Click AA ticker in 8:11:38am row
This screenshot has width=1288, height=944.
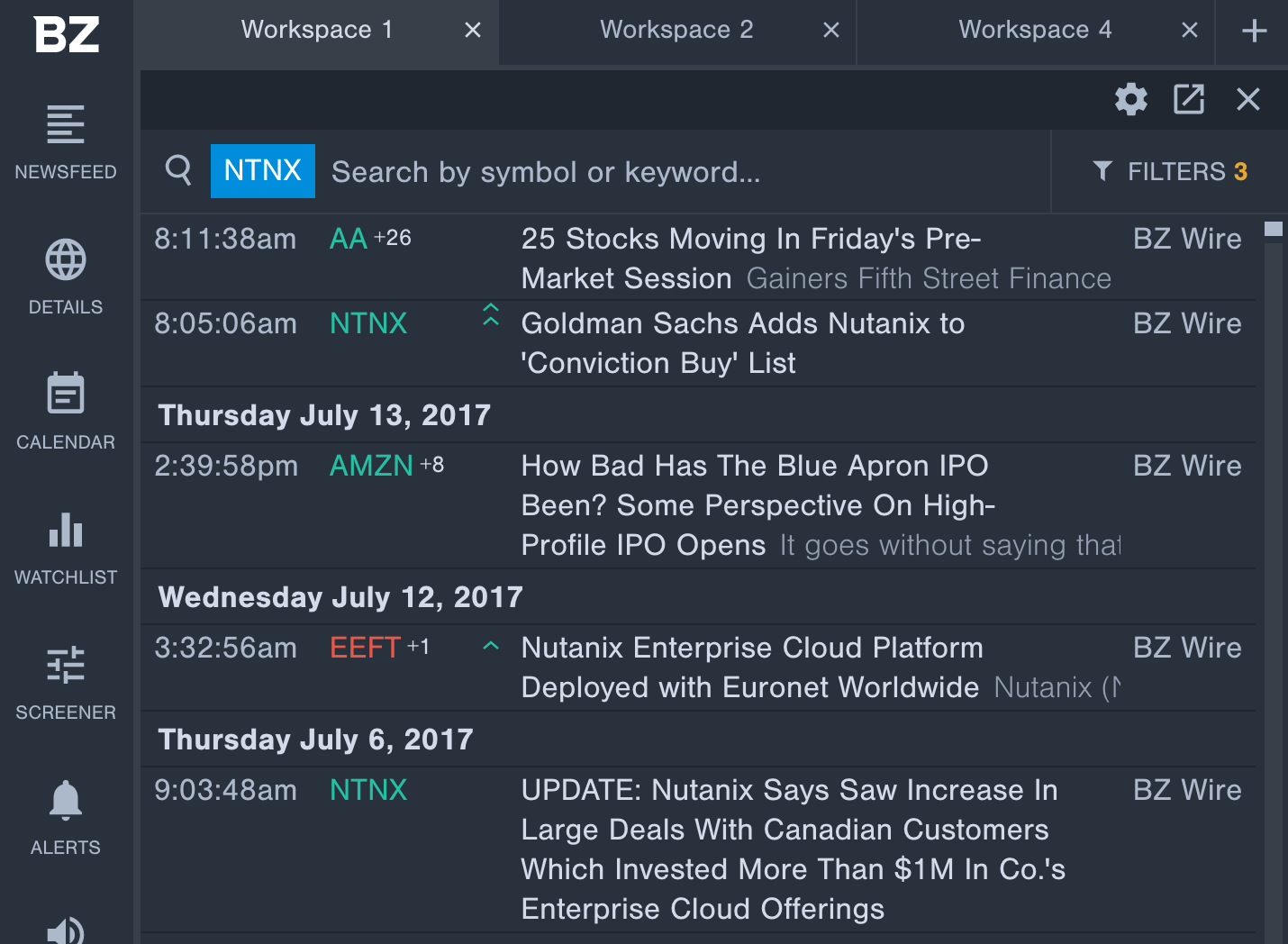tap(349, 239)
